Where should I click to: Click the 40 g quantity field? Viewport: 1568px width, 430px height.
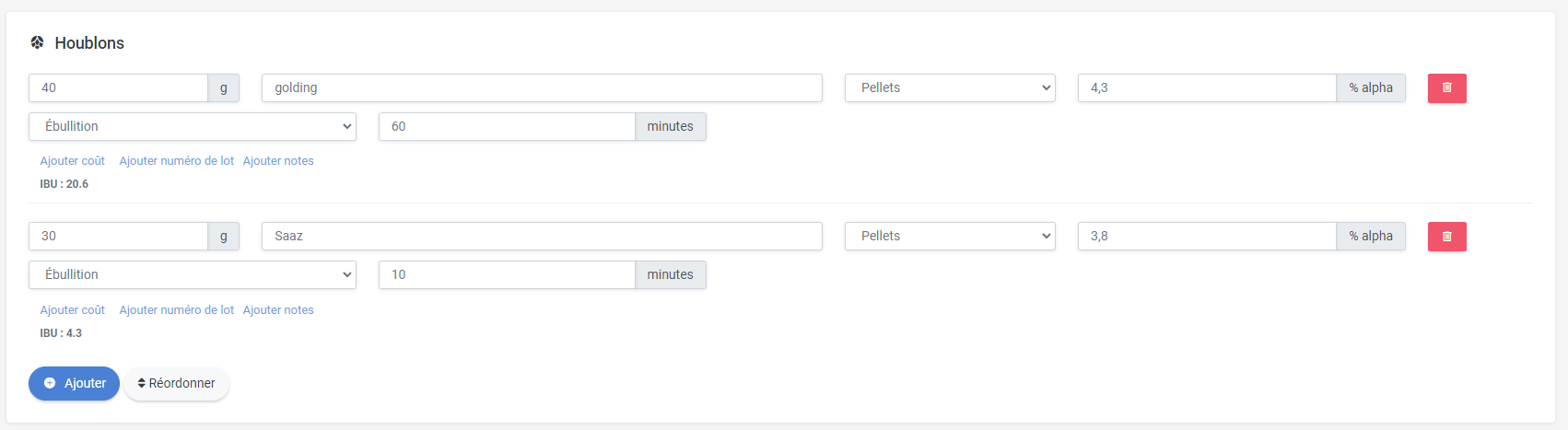click(118, 87)
